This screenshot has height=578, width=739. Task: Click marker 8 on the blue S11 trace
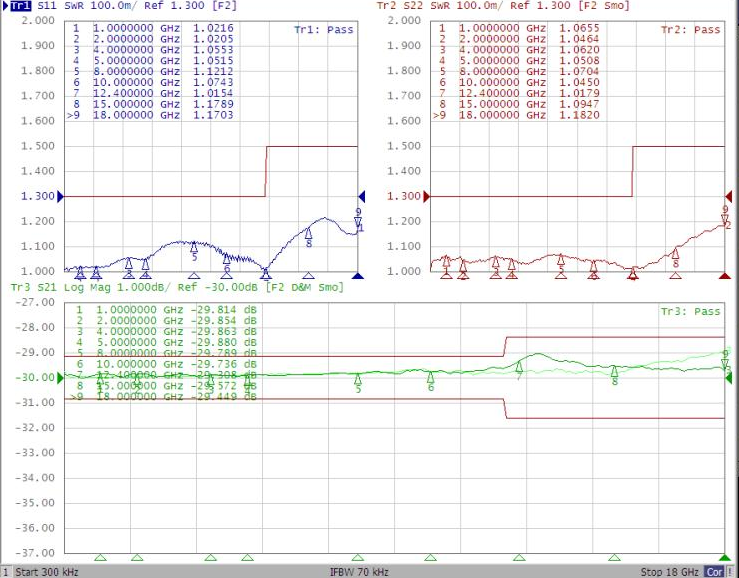click(309, 235)
